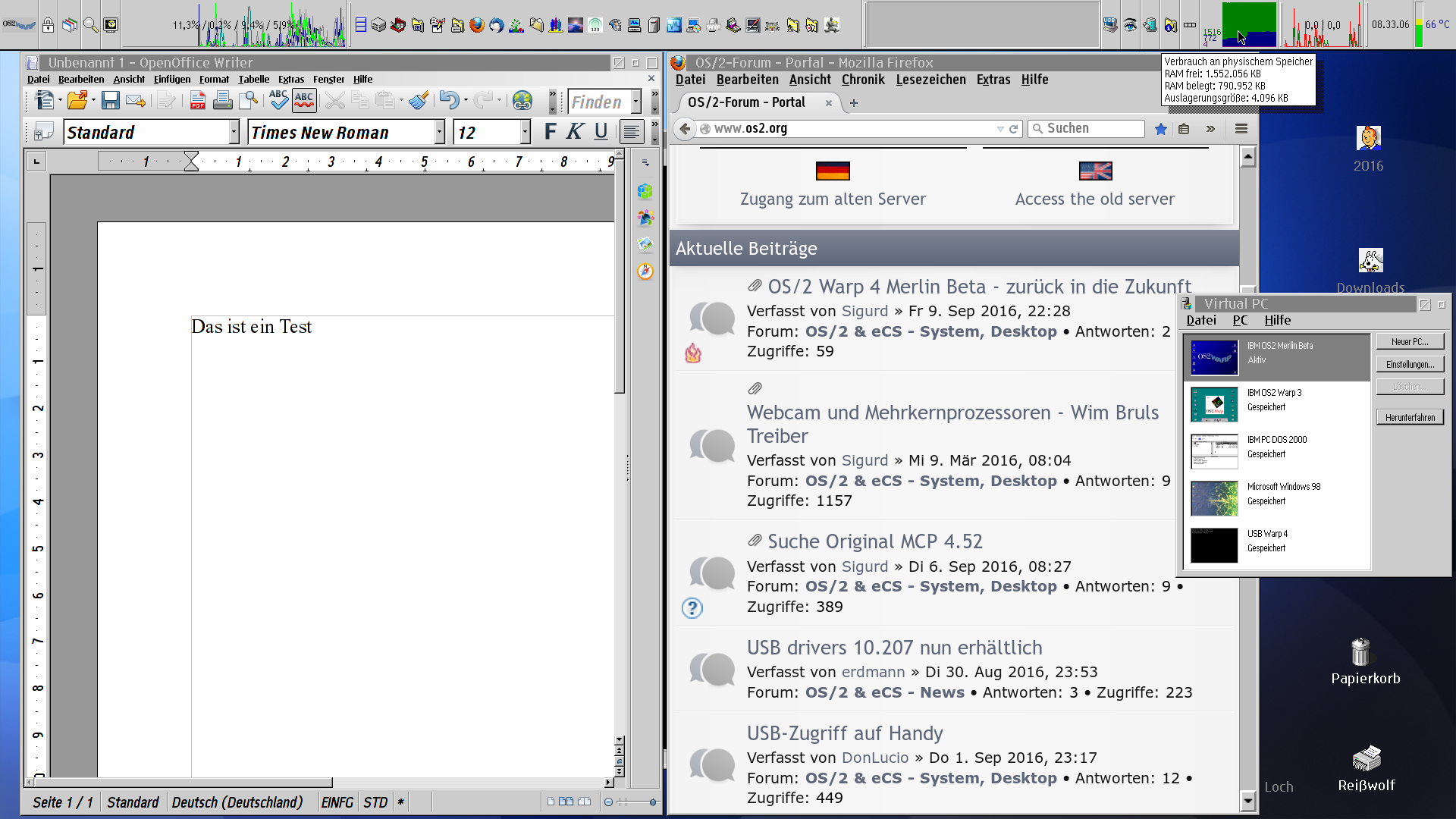This screenshot has width=1456, height=819.
Task: Click Herunterfahren in Virtual PC
Action: click(1410, 418)
